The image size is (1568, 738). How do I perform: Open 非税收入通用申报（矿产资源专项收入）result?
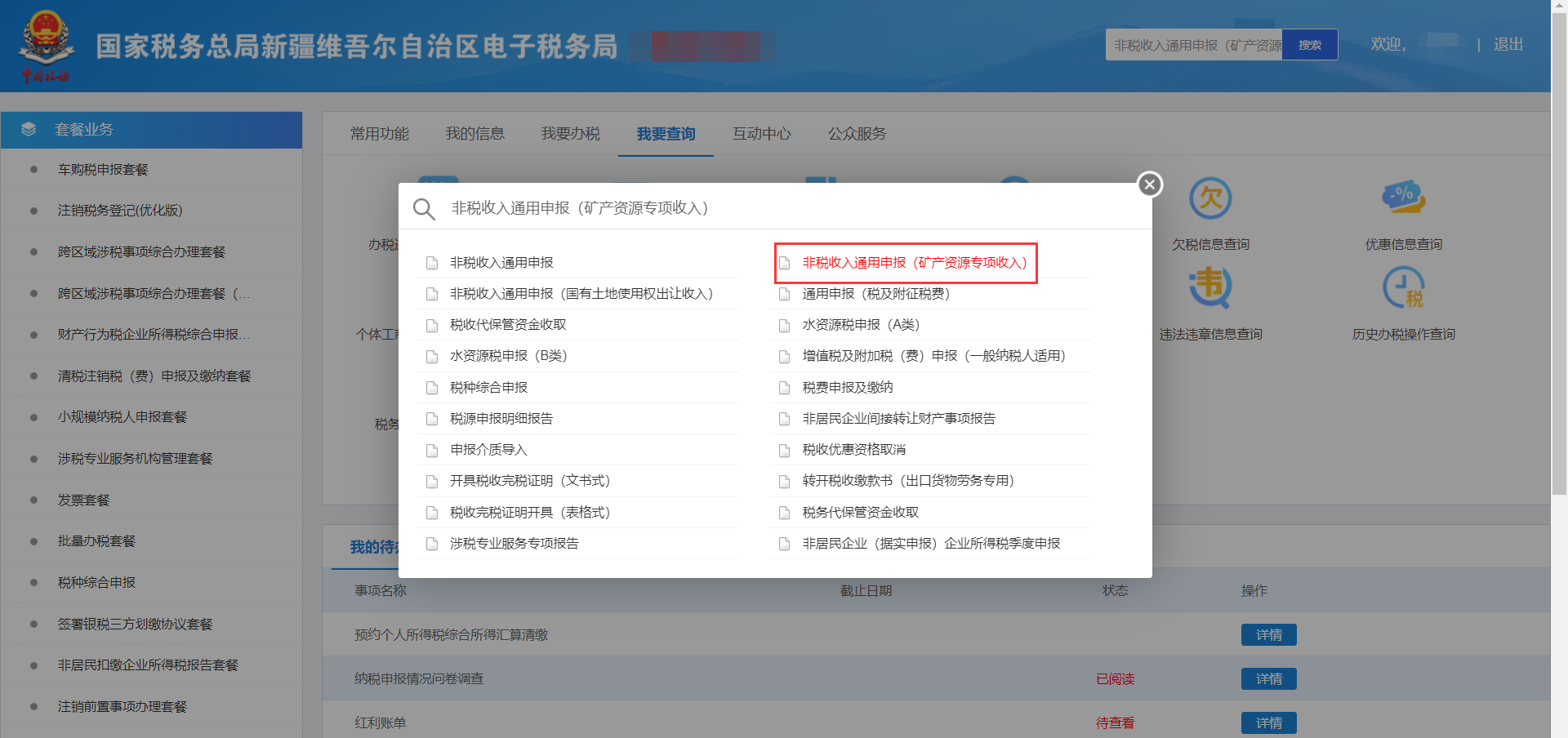(915, 263)
